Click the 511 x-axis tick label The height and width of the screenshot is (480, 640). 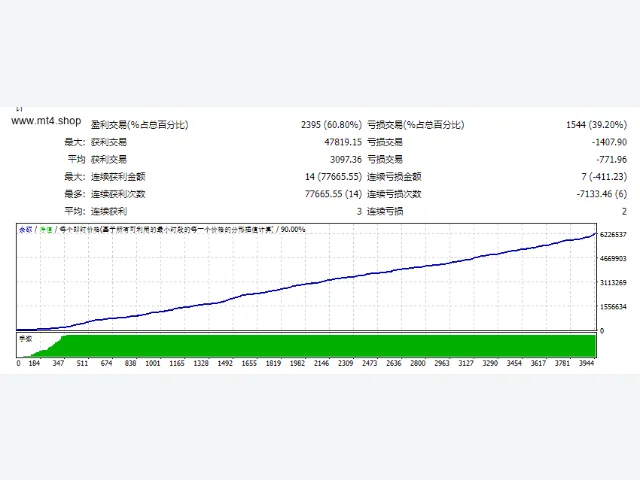[x=82, y=363]
